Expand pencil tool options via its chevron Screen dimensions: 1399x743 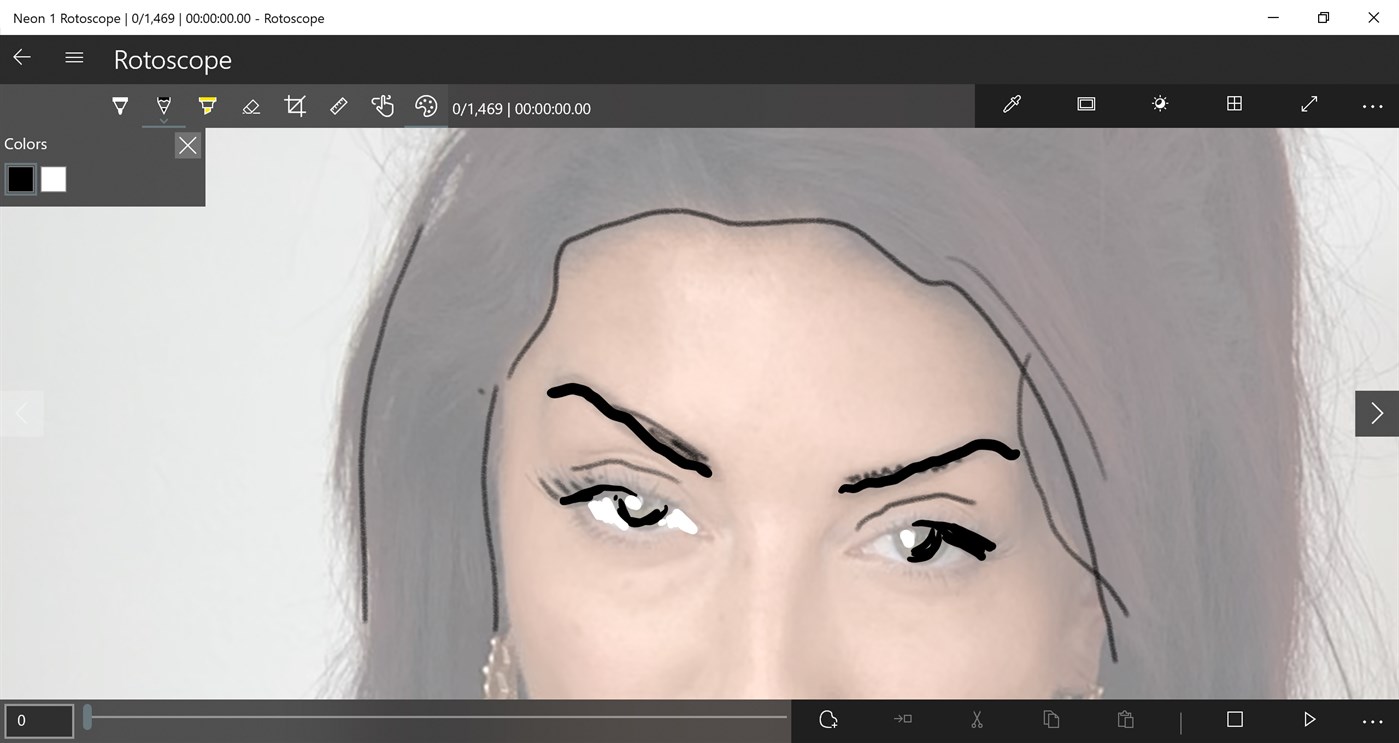(163, 120)
